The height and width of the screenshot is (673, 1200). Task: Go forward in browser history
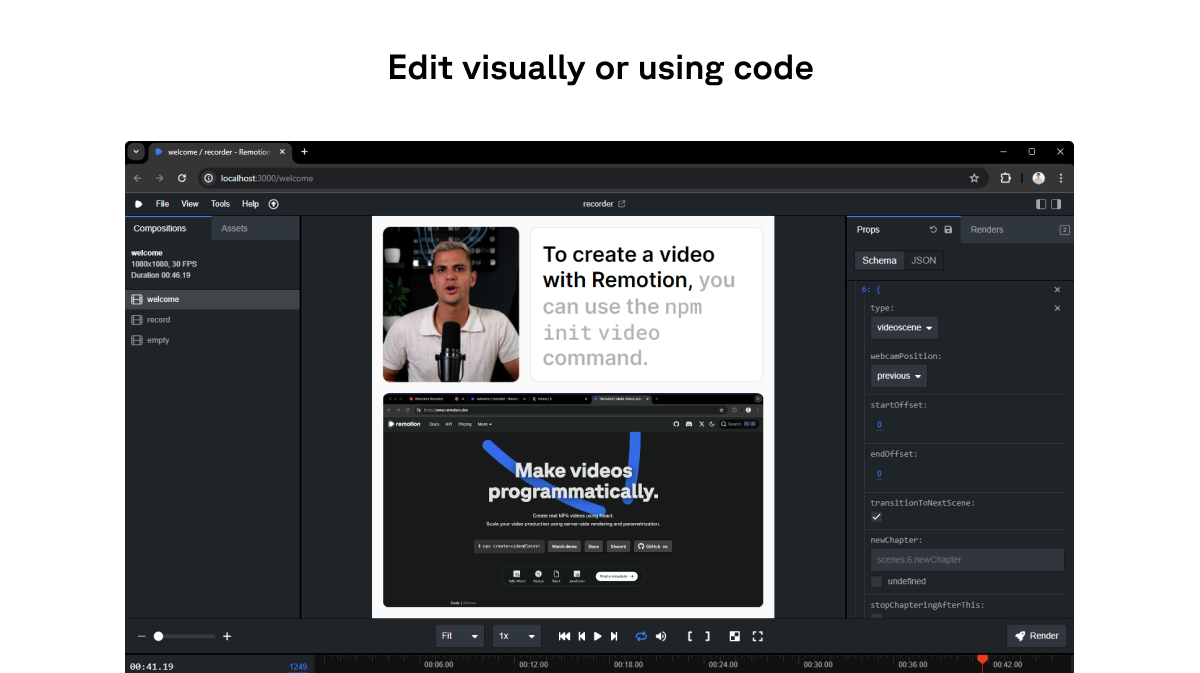click(x=159, y=178)
